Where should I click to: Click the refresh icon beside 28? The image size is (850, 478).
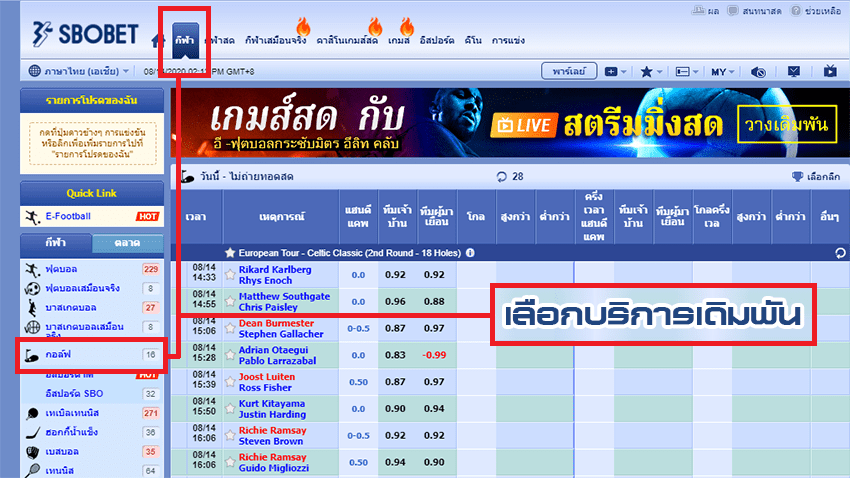pos(501,177)
